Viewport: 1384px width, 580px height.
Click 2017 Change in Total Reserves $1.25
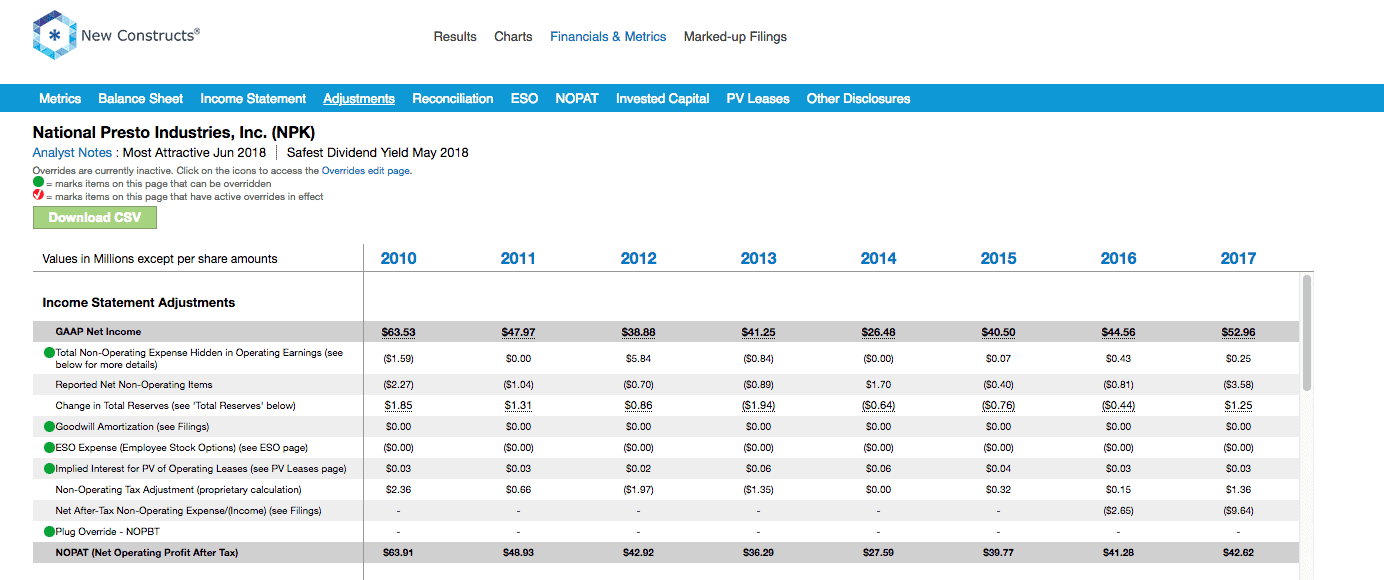tap(1238, 406)
